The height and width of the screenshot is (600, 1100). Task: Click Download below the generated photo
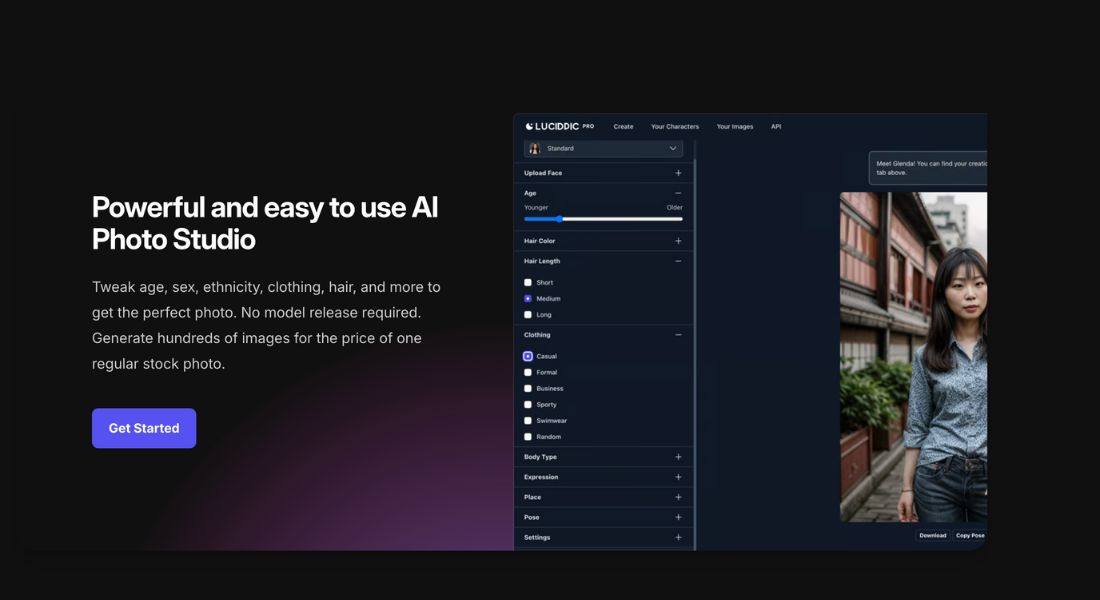click(x=932, y=535)
